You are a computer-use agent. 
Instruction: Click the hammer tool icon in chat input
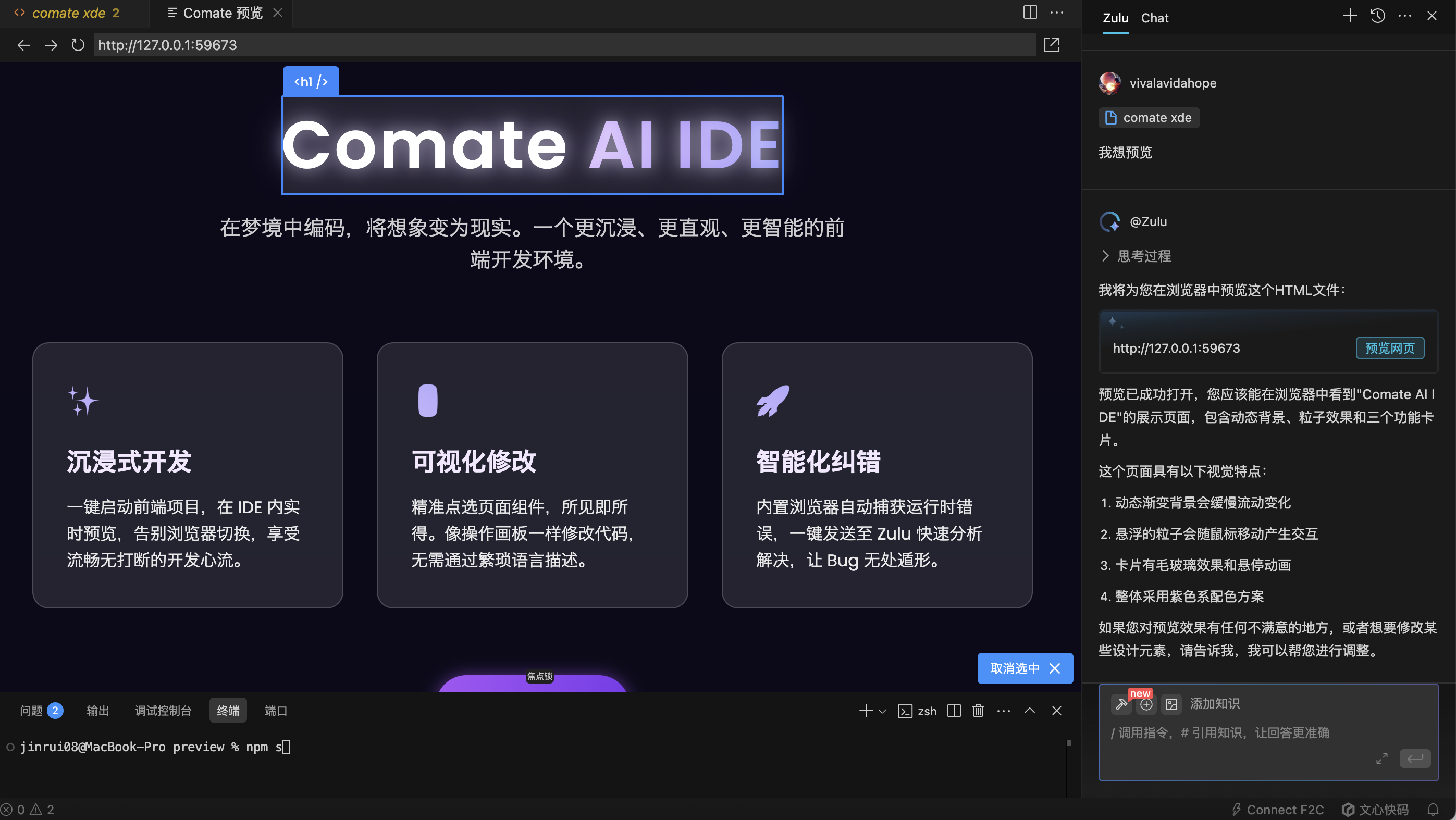1121,704
